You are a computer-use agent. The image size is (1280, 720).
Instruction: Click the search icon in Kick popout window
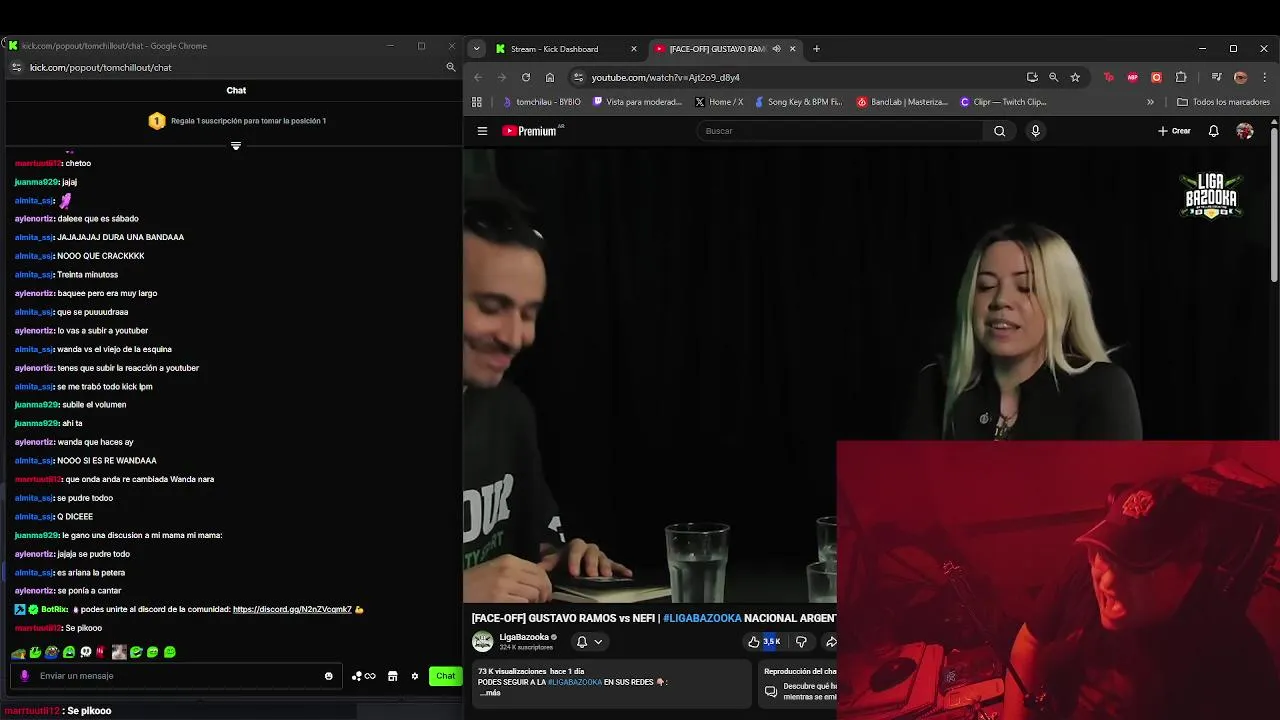[451, 67]
